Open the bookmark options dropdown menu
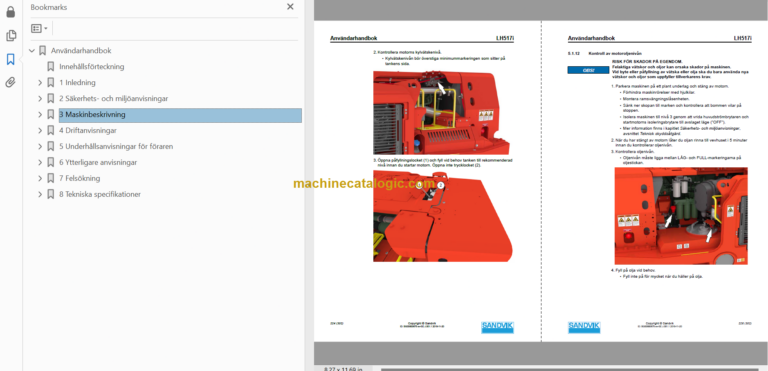 (39, 28)
